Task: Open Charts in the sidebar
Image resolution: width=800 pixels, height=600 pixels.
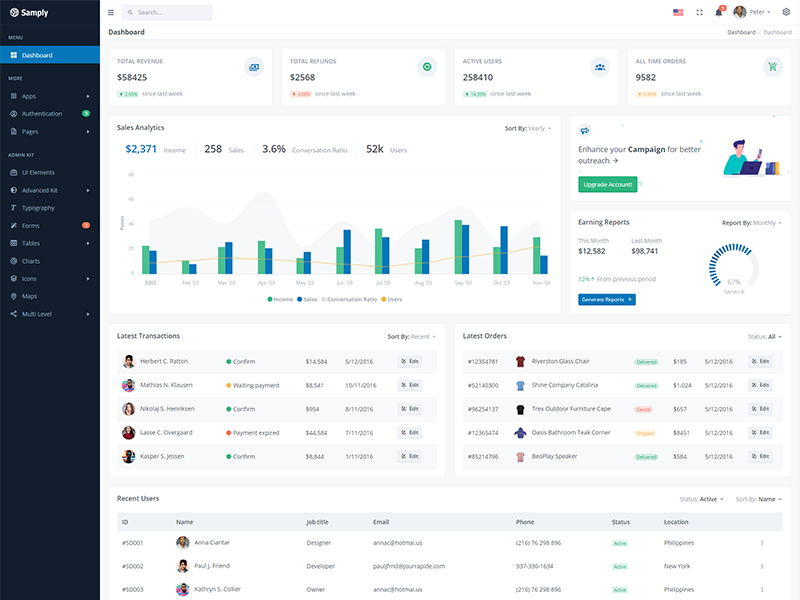Action: point(50,261)
